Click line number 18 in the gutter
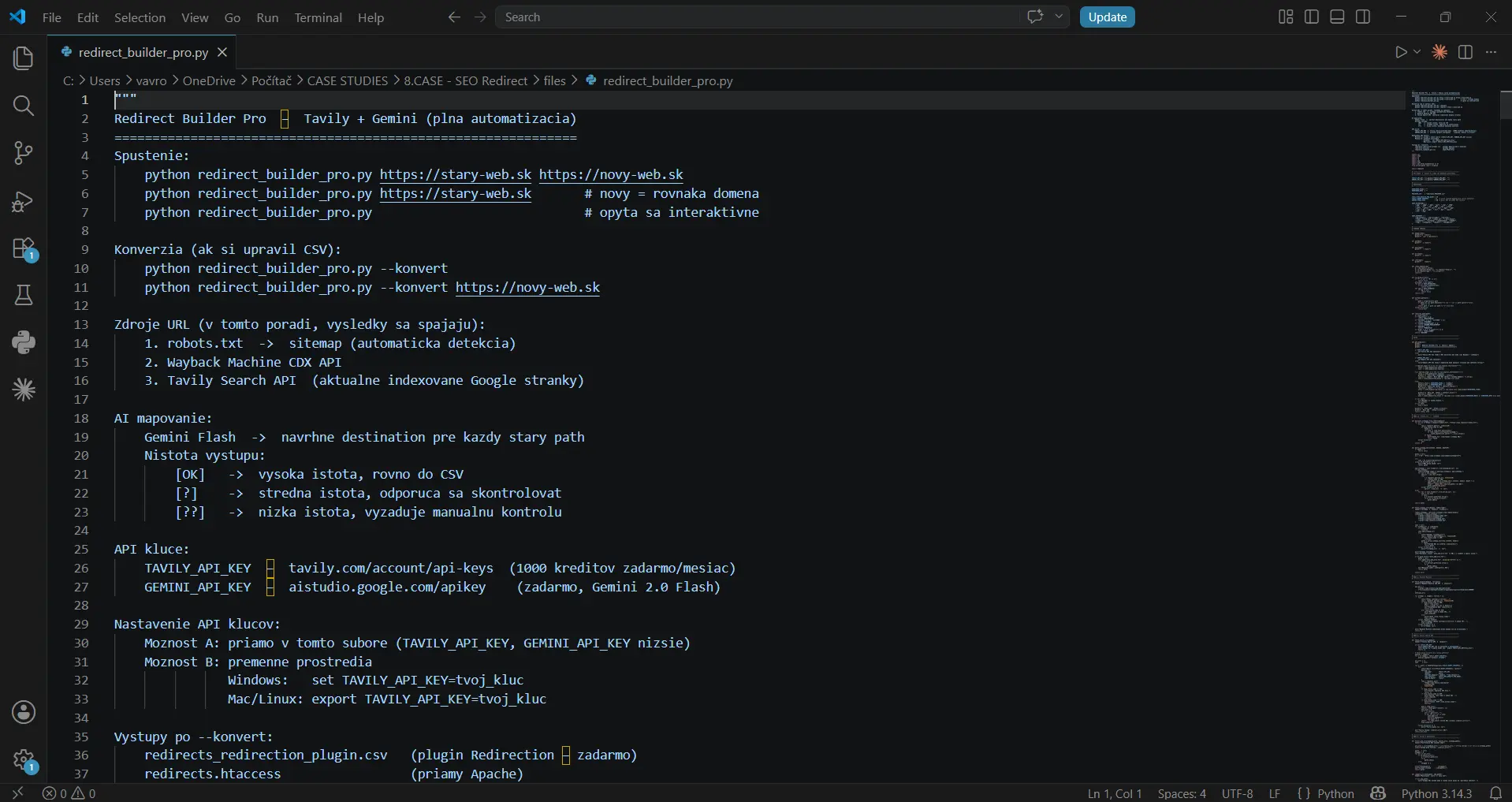This screenshot has height=802, width=1512. (81, 418)
